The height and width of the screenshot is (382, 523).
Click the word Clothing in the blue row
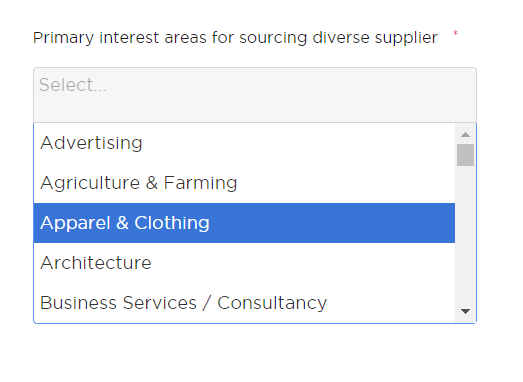click(x=172, y=223)
